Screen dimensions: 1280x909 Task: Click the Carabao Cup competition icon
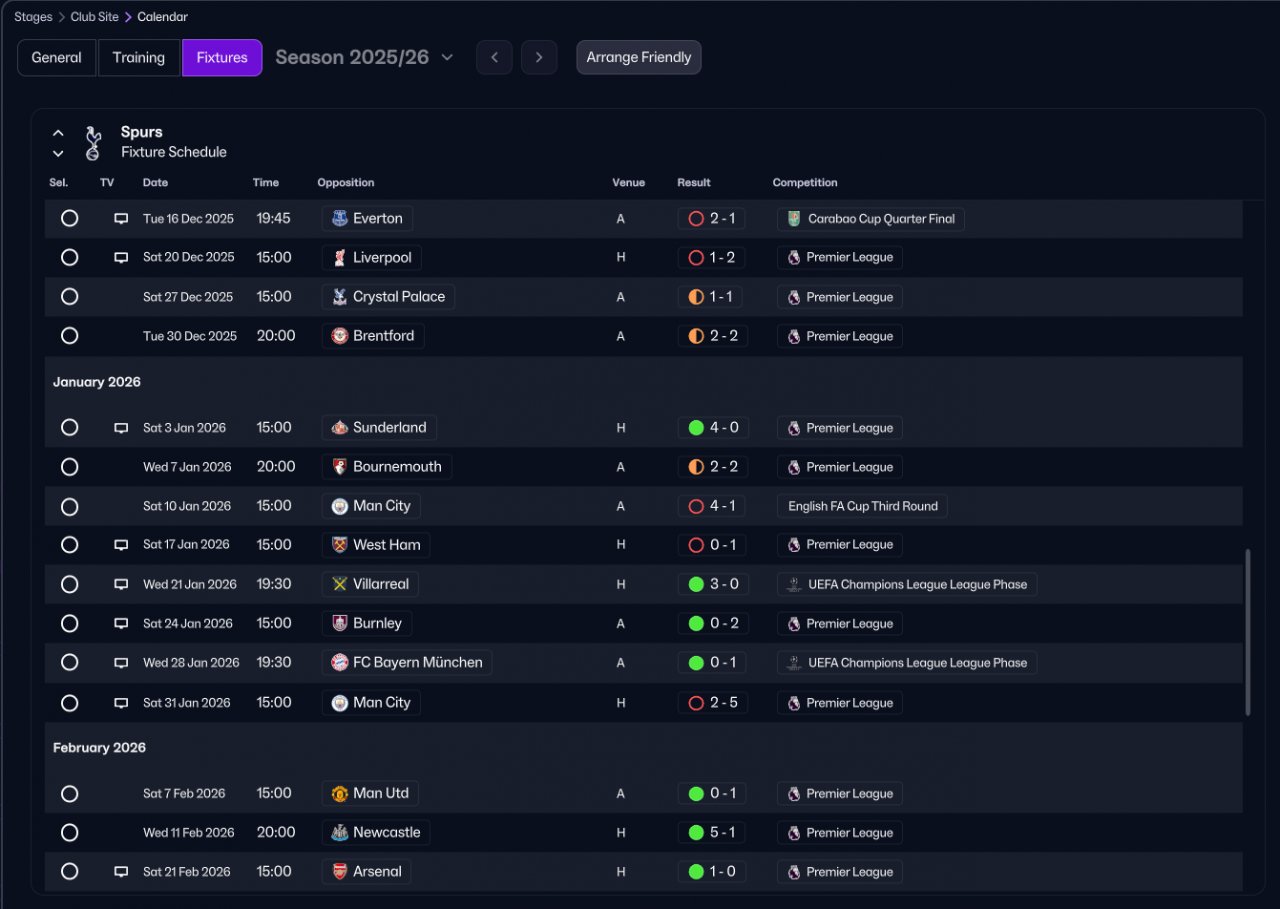[794, 219]
